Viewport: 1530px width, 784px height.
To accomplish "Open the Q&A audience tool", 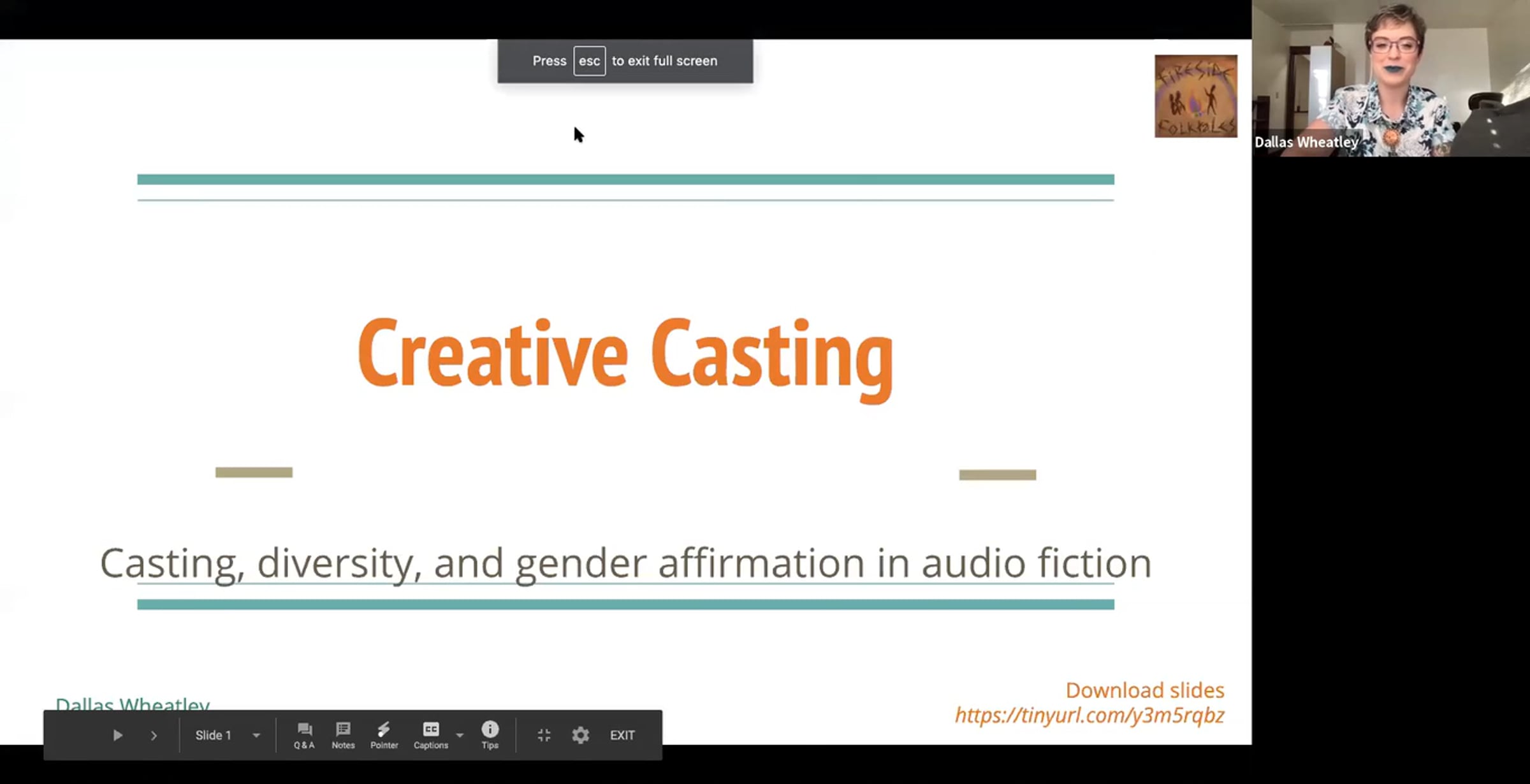I will [x=304, y=735].
